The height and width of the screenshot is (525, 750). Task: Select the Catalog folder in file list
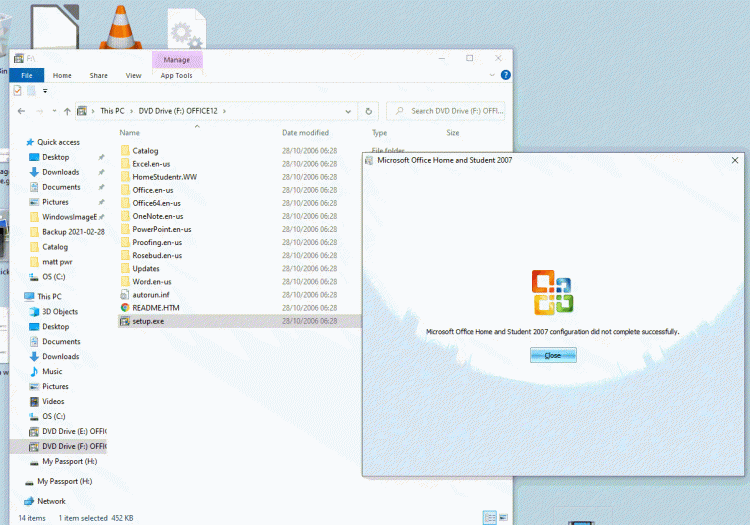(x=145, y=151)
